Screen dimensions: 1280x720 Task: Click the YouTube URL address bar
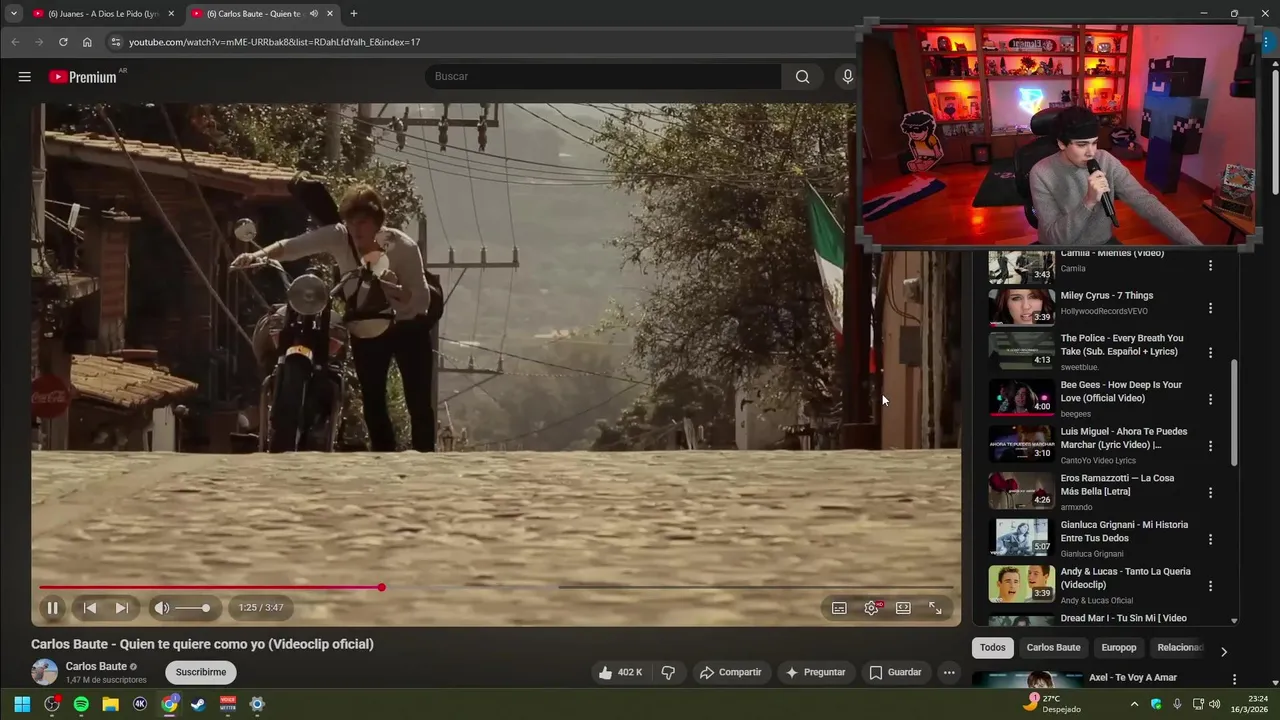pos(480,42)
